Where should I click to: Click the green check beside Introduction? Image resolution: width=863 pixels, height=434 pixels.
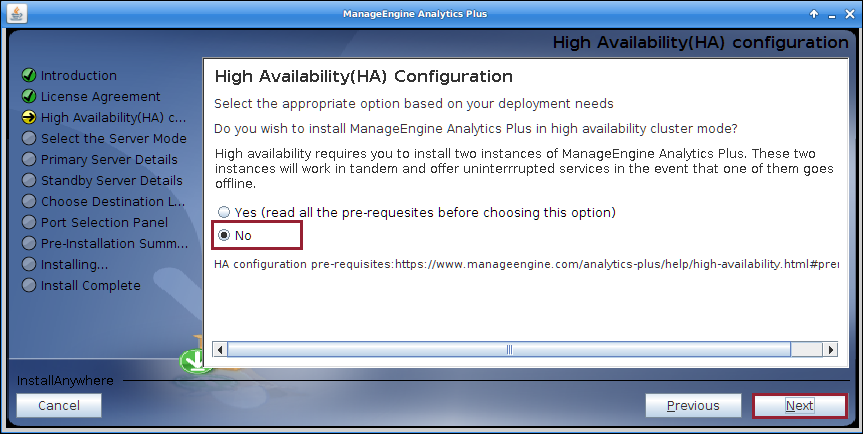pos(29,75)
